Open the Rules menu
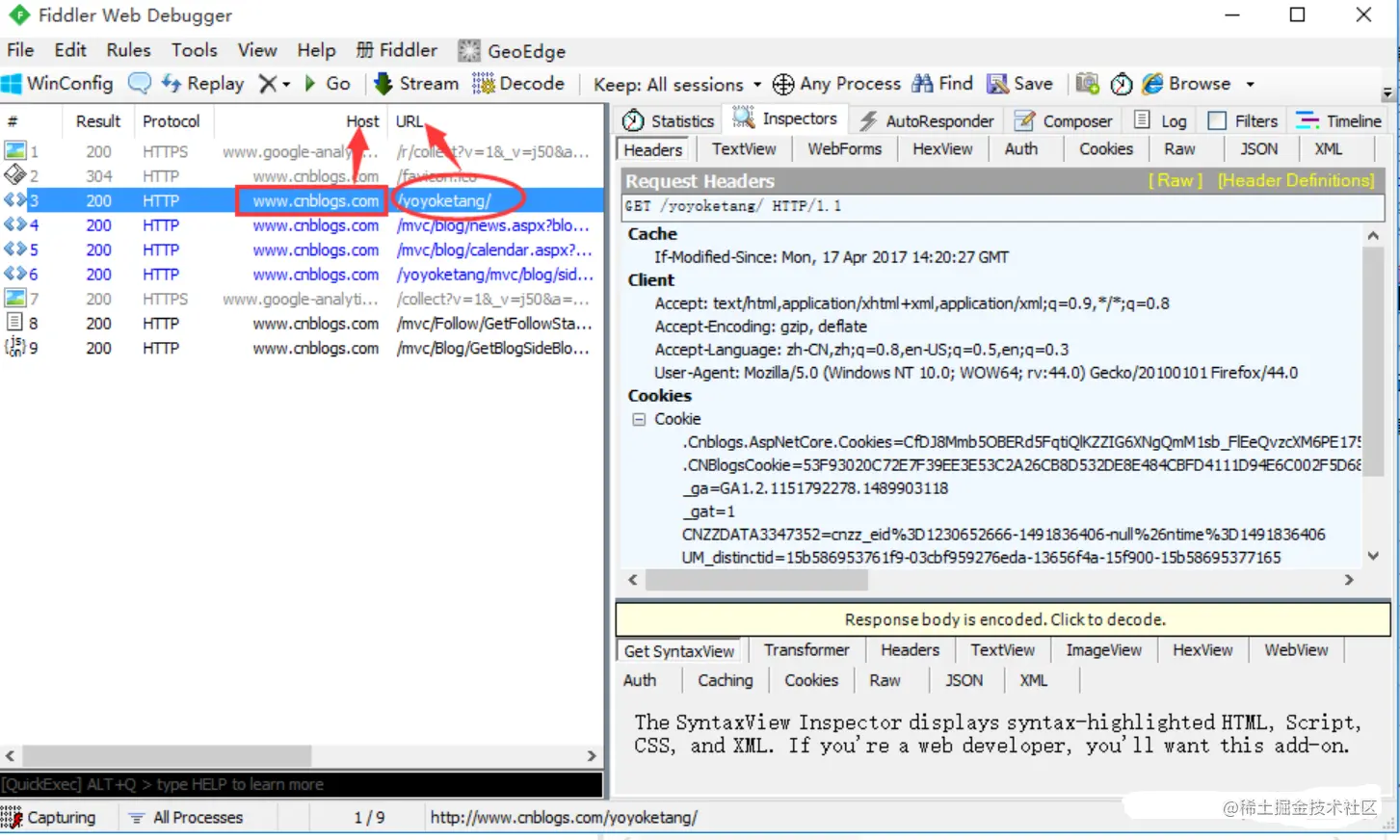Screen dimensions: 1400x840 [x=129, y=50]
